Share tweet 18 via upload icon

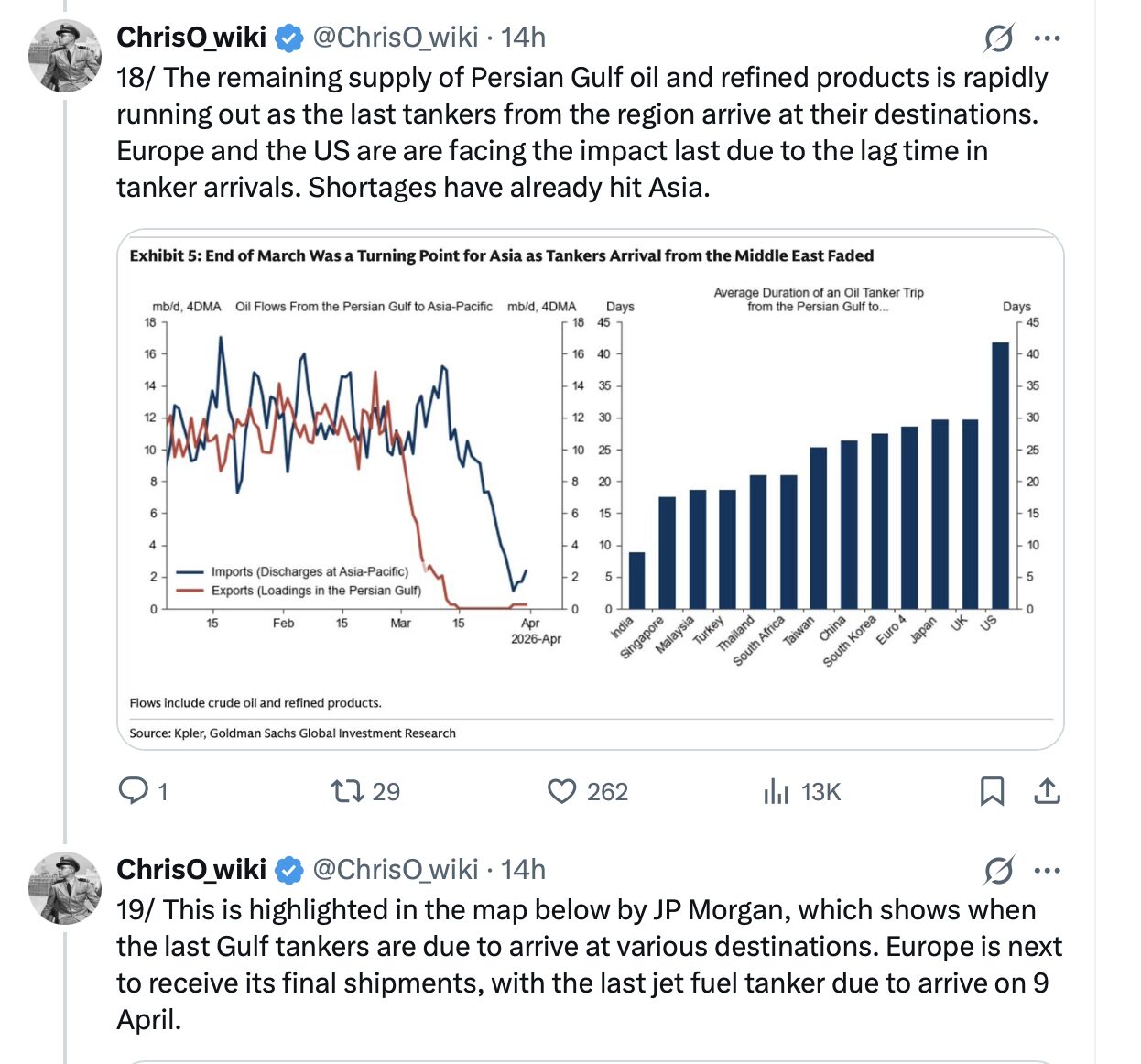point(1047,791)
